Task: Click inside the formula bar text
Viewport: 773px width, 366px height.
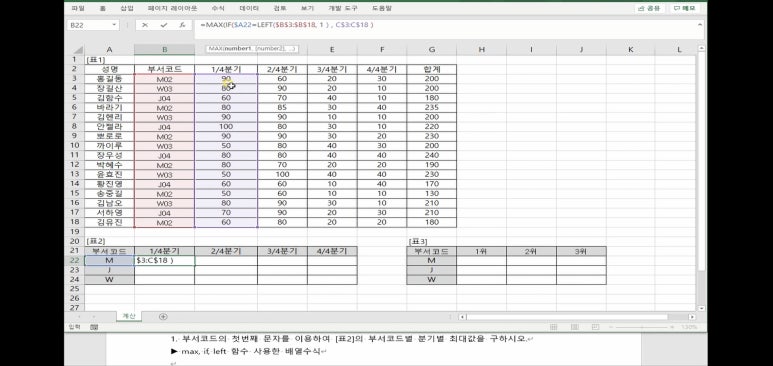Action: [x=286, y=24]
